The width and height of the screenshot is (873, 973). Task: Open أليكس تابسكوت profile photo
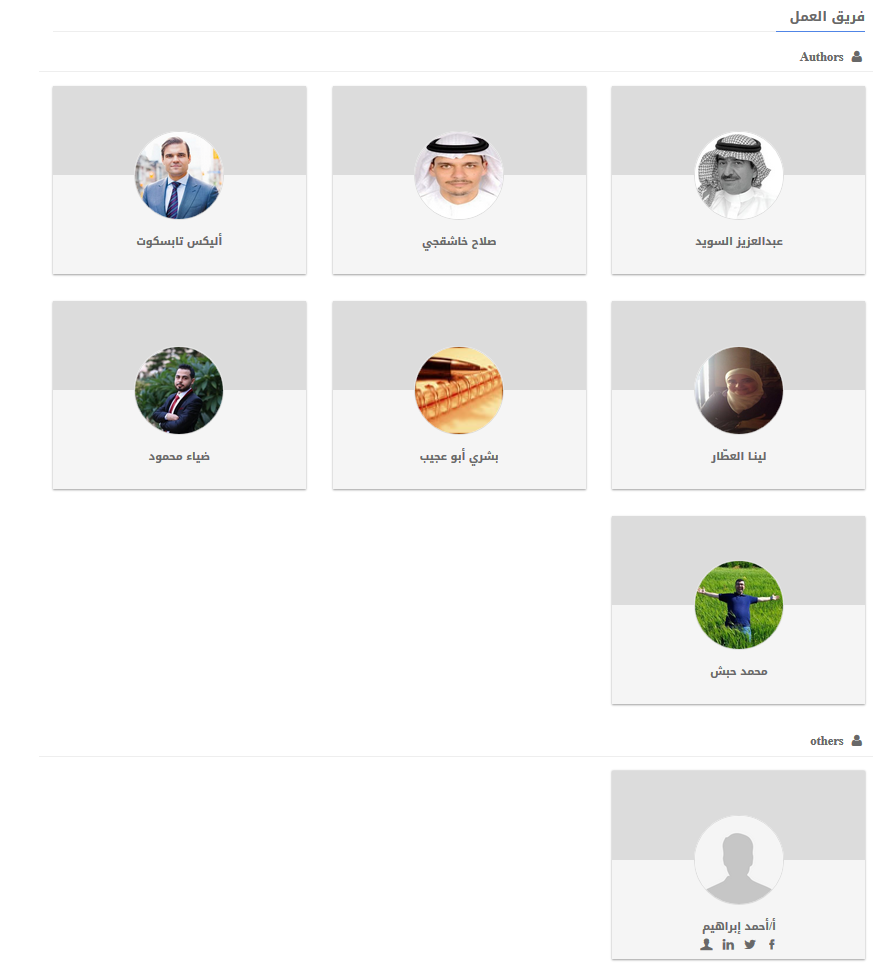pos(179,176)
